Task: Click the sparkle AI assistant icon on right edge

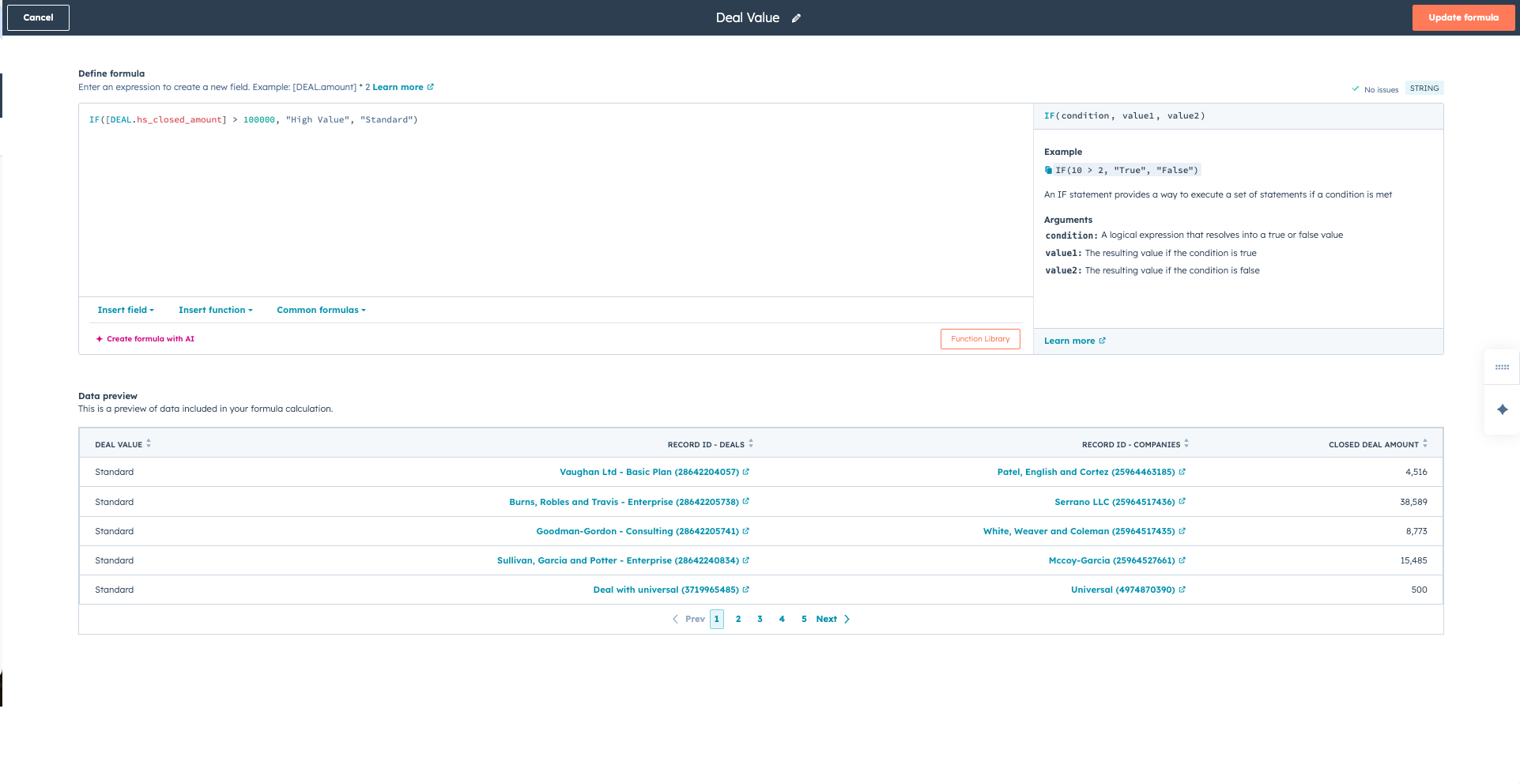Action: click(1502, 409)
